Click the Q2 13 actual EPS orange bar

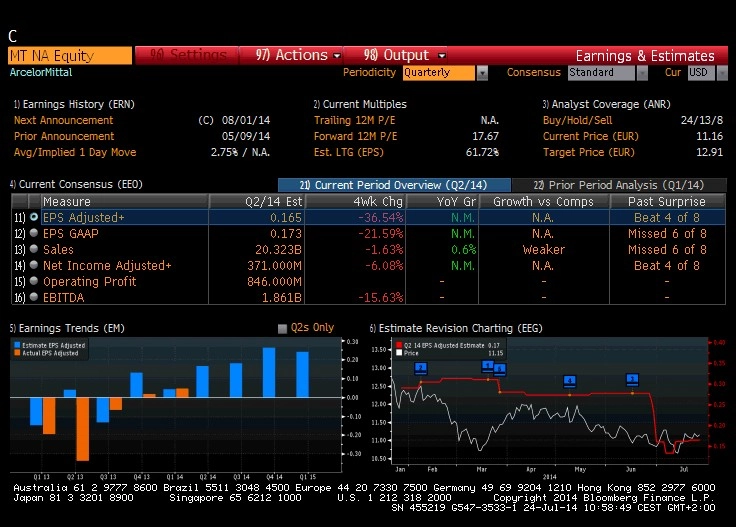coord(83,429)
